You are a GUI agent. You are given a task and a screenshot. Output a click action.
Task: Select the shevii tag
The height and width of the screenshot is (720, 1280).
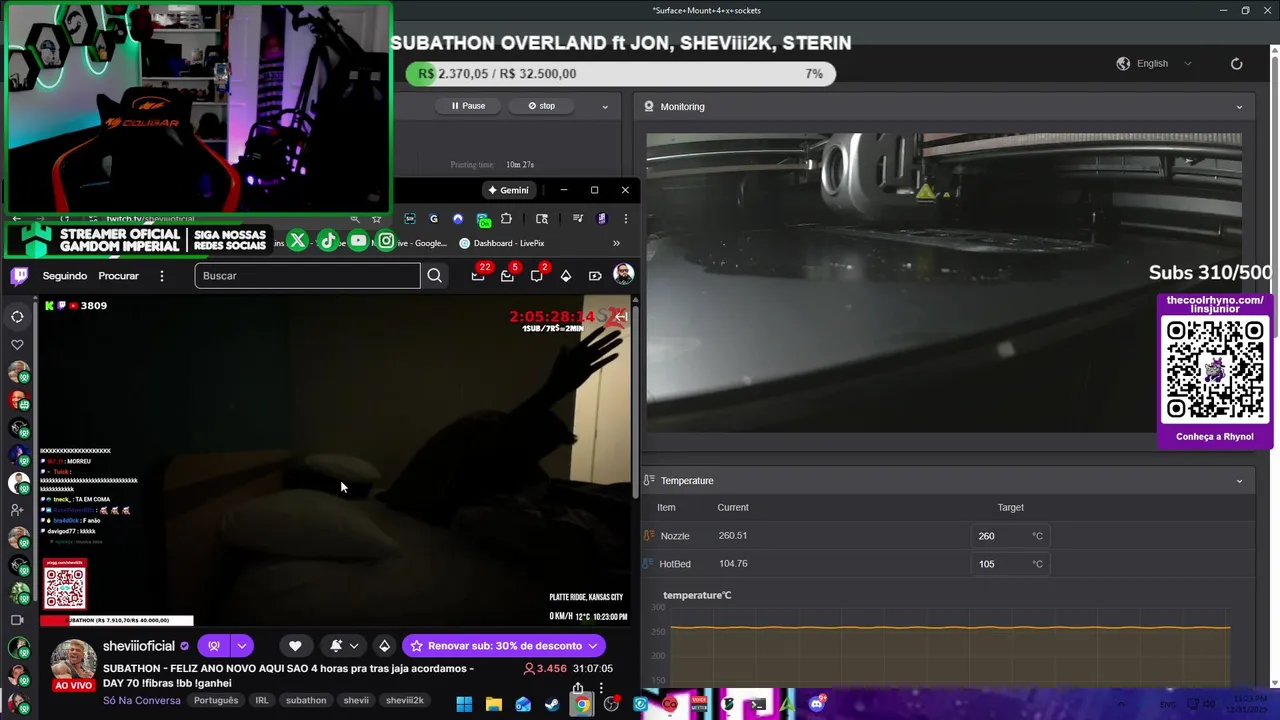click(x=356, y=700)
